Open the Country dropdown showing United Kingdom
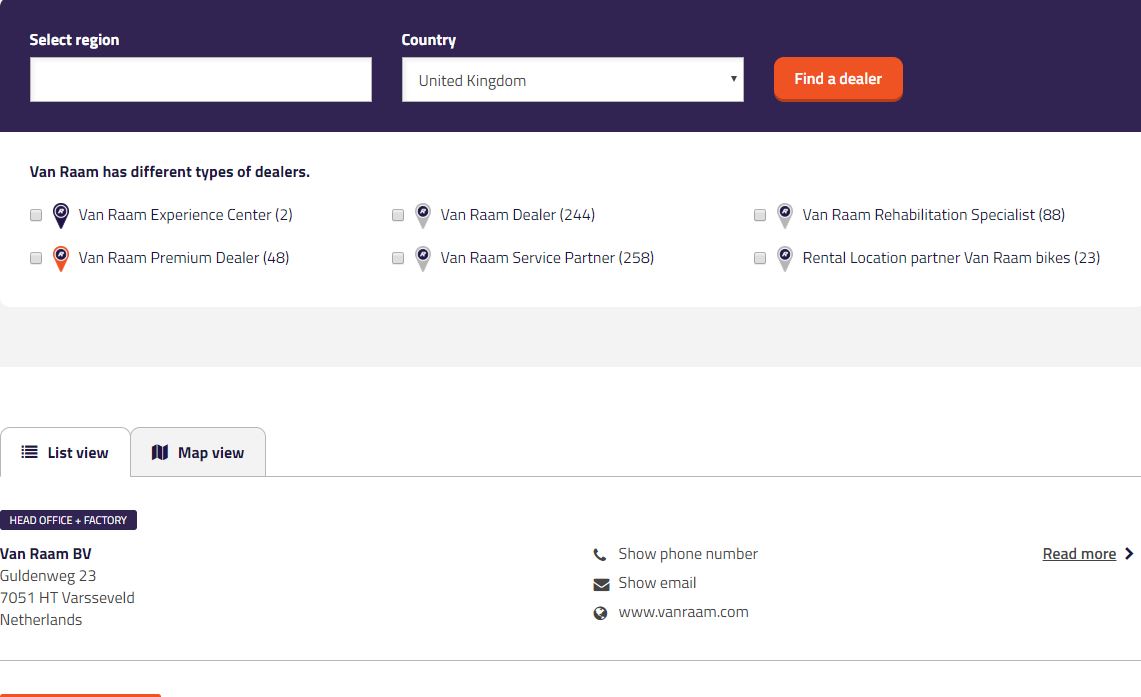Screen dimensions: 1141x697 point(573,79)
